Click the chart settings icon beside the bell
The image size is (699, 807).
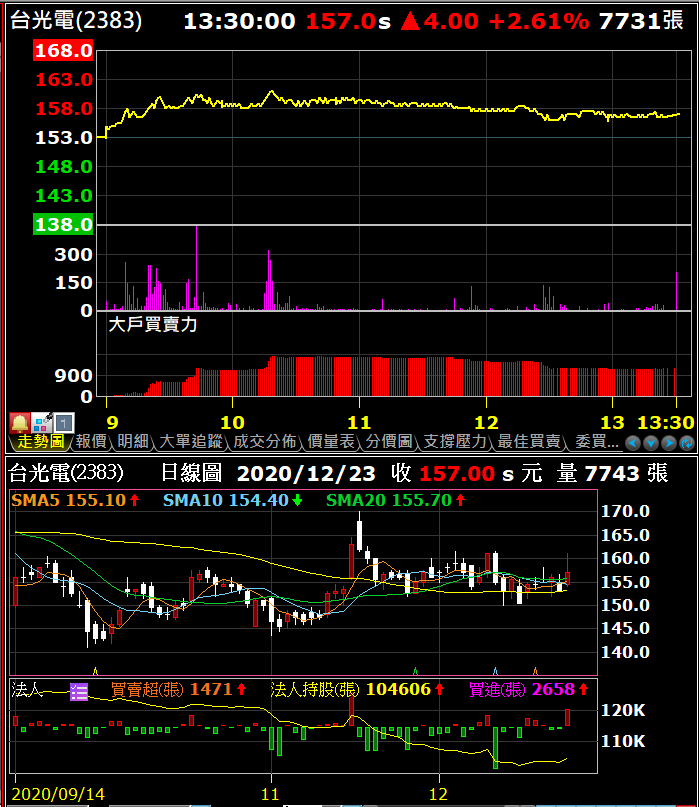(x=41, y=422)
